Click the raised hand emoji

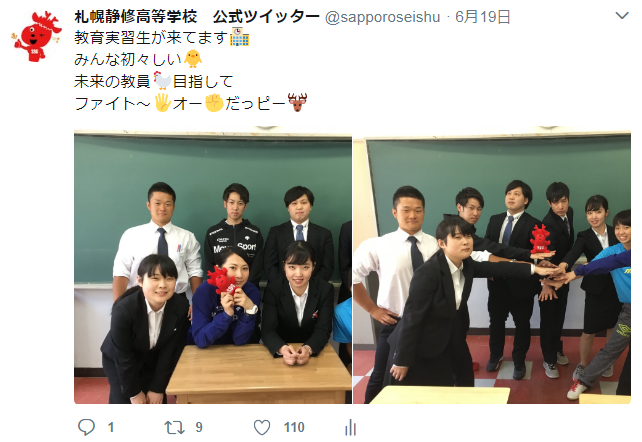163,102
